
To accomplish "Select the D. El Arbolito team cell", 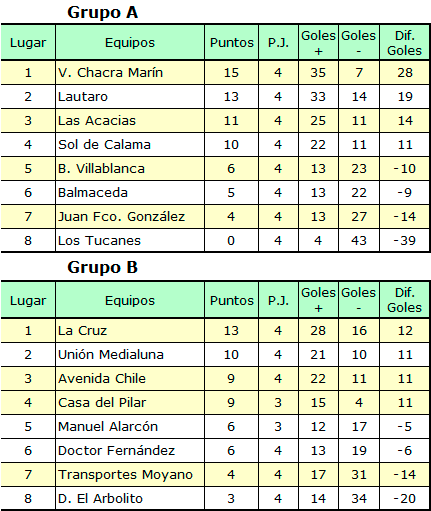I will point(130,498).
